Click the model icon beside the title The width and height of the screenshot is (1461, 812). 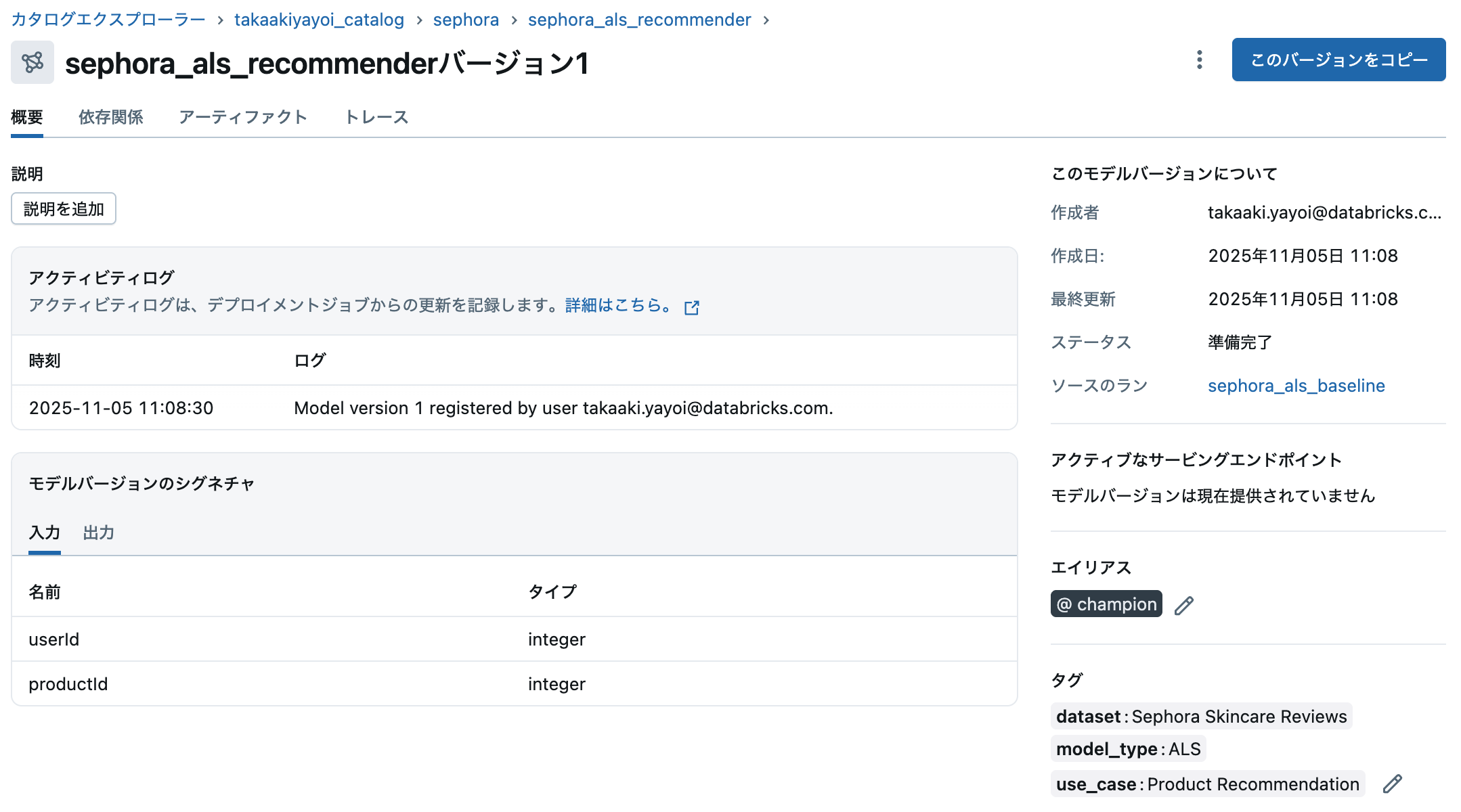click(x=31, y=62)
